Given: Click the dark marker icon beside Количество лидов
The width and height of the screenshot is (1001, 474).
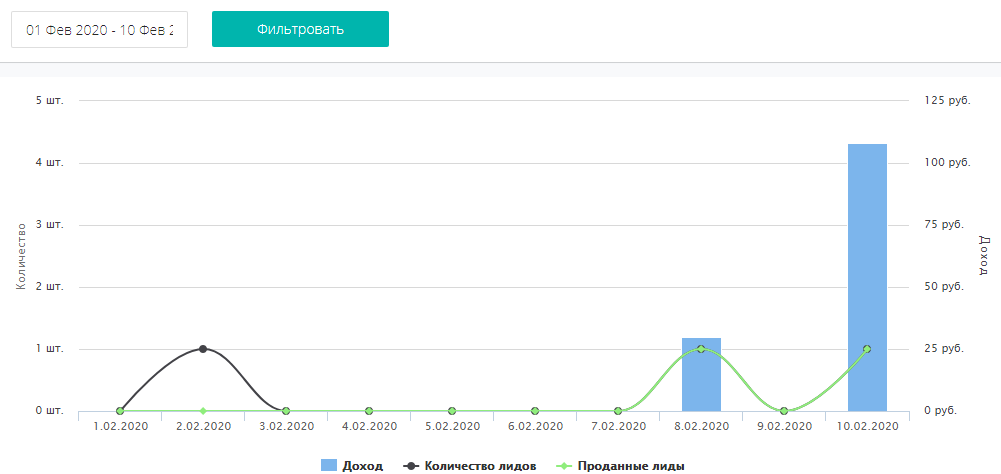Looking at the screenshot, I should click(x=409, y=466).
